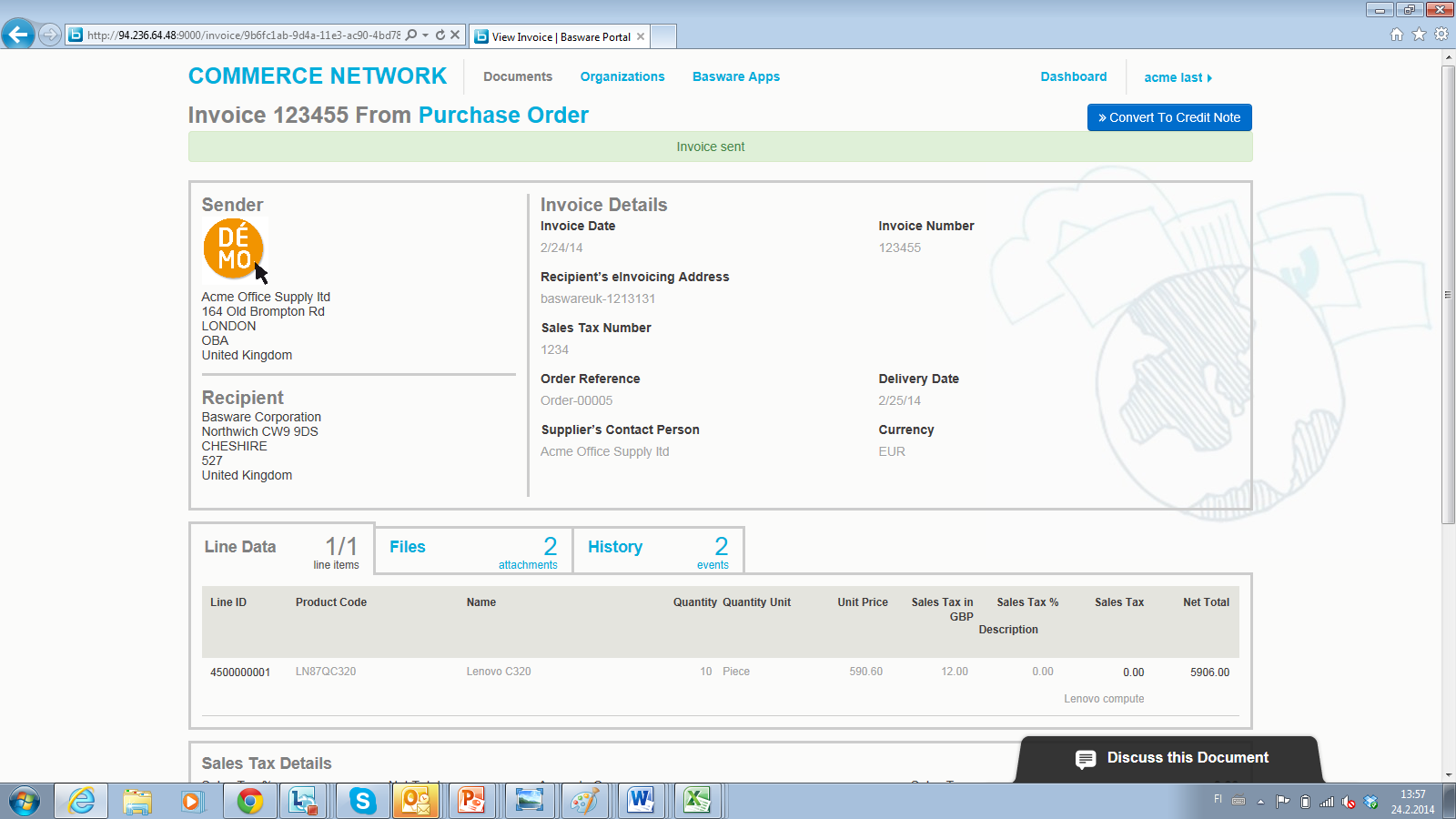Switch to the Files attachments tab
1456x819 pixels.
(x=473, y=551)
